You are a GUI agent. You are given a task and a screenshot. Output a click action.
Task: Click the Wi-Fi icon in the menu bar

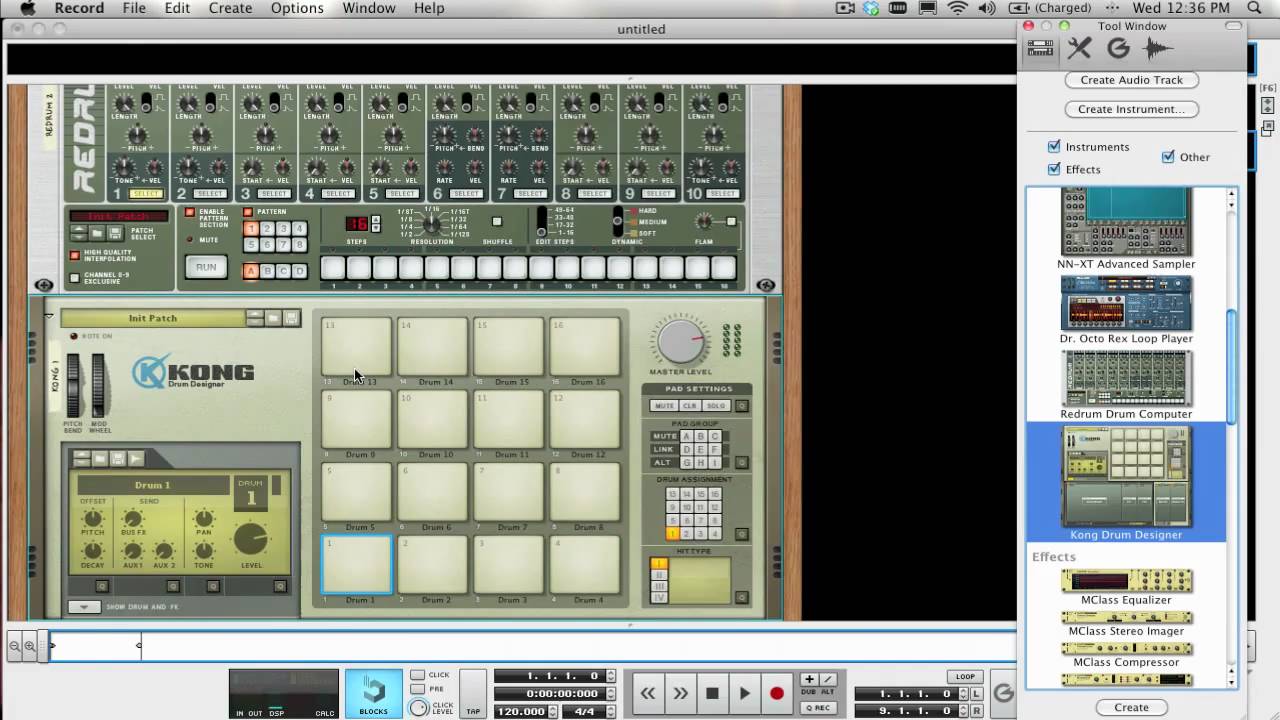tap(957, 8)
